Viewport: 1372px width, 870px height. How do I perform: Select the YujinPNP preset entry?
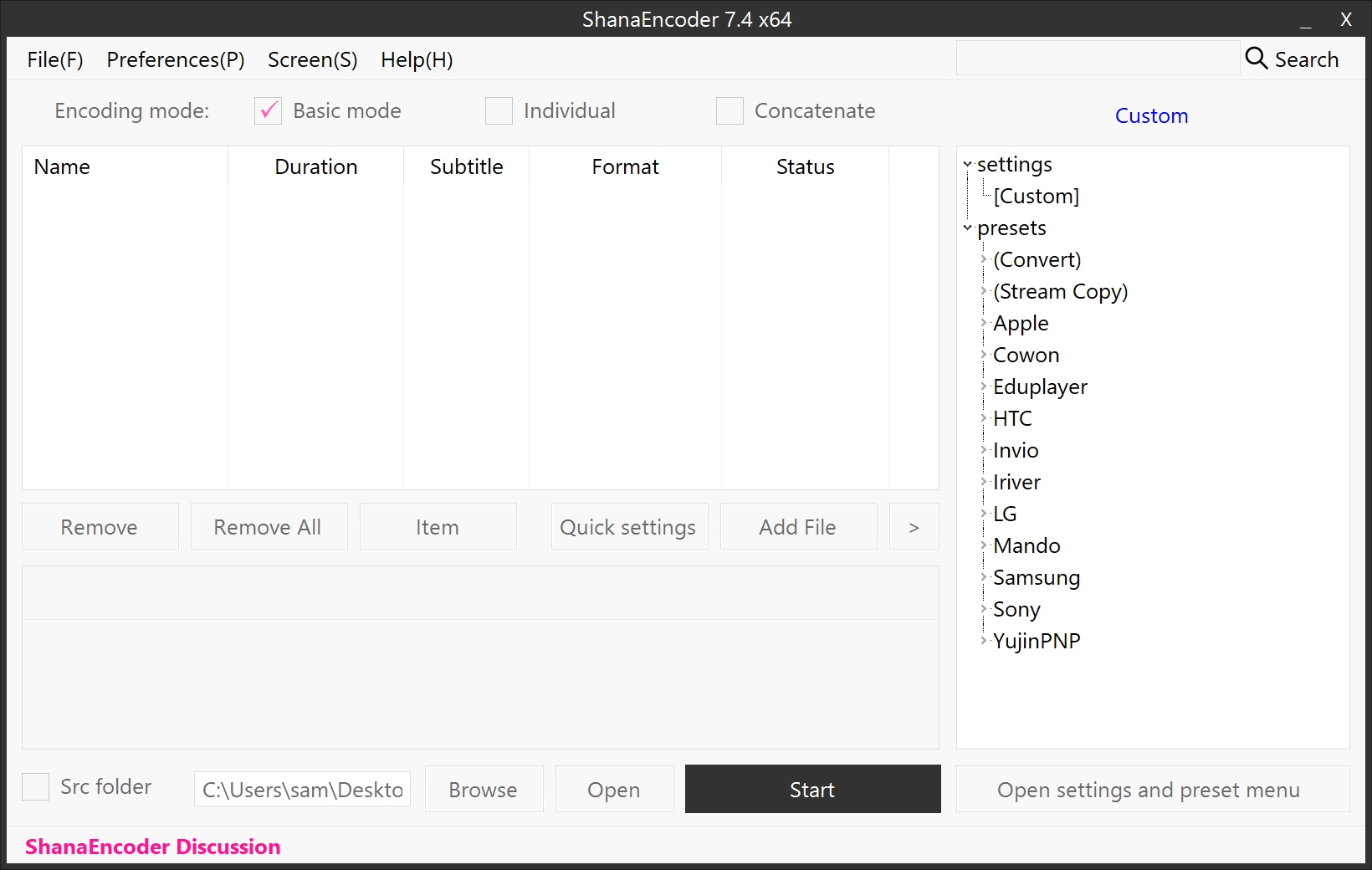click(x=1037, y=641)
